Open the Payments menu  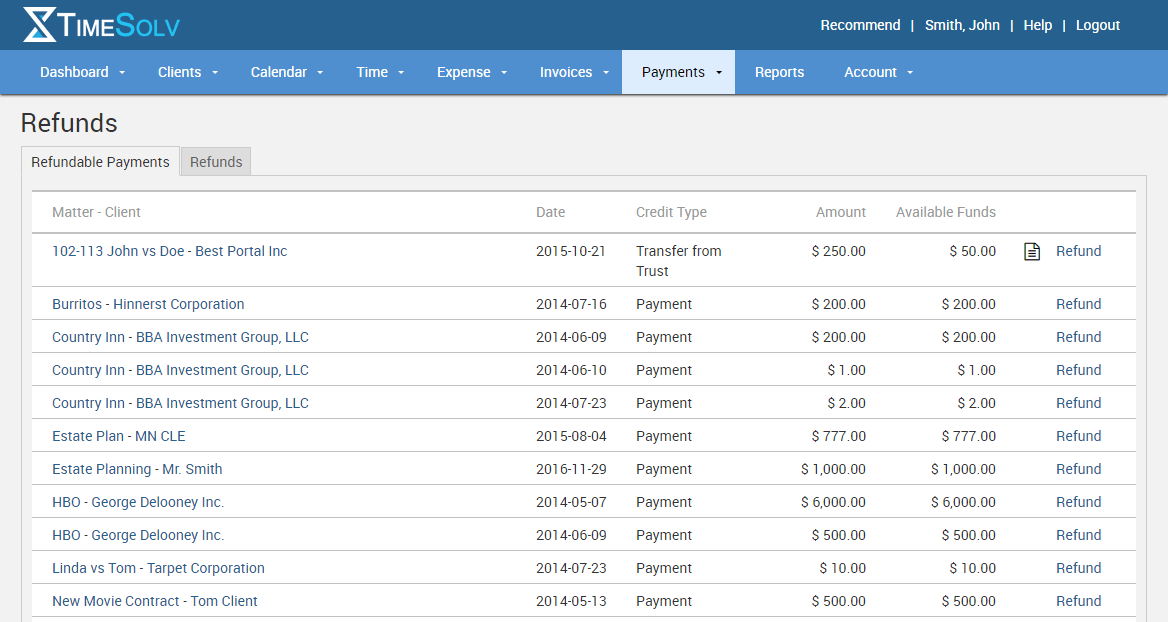(678, 72)
